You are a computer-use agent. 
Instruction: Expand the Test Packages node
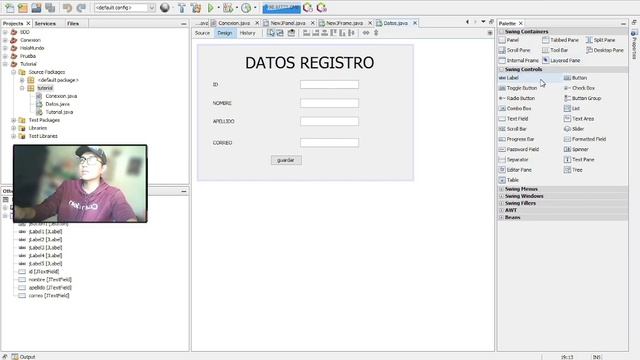13,120
